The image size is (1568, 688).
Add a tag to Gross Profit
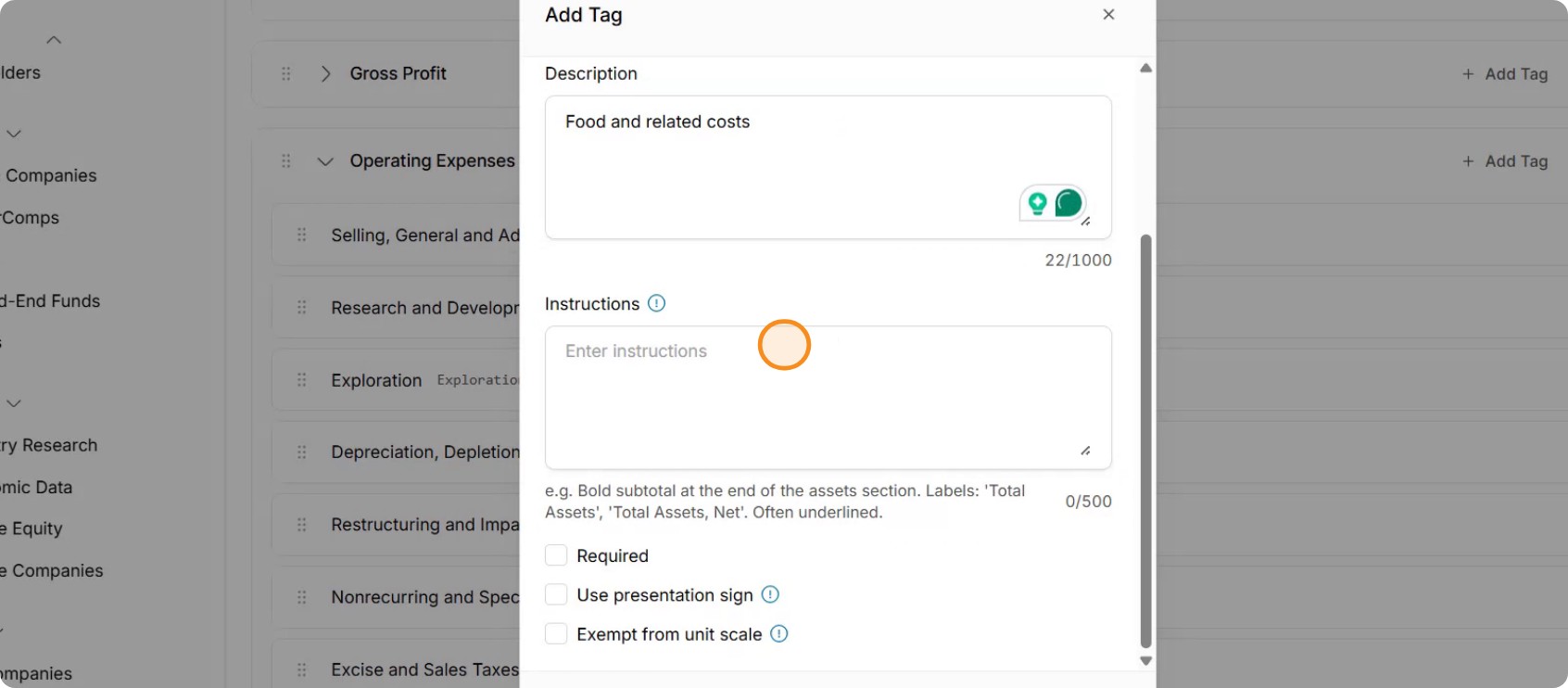(1505, 74)
